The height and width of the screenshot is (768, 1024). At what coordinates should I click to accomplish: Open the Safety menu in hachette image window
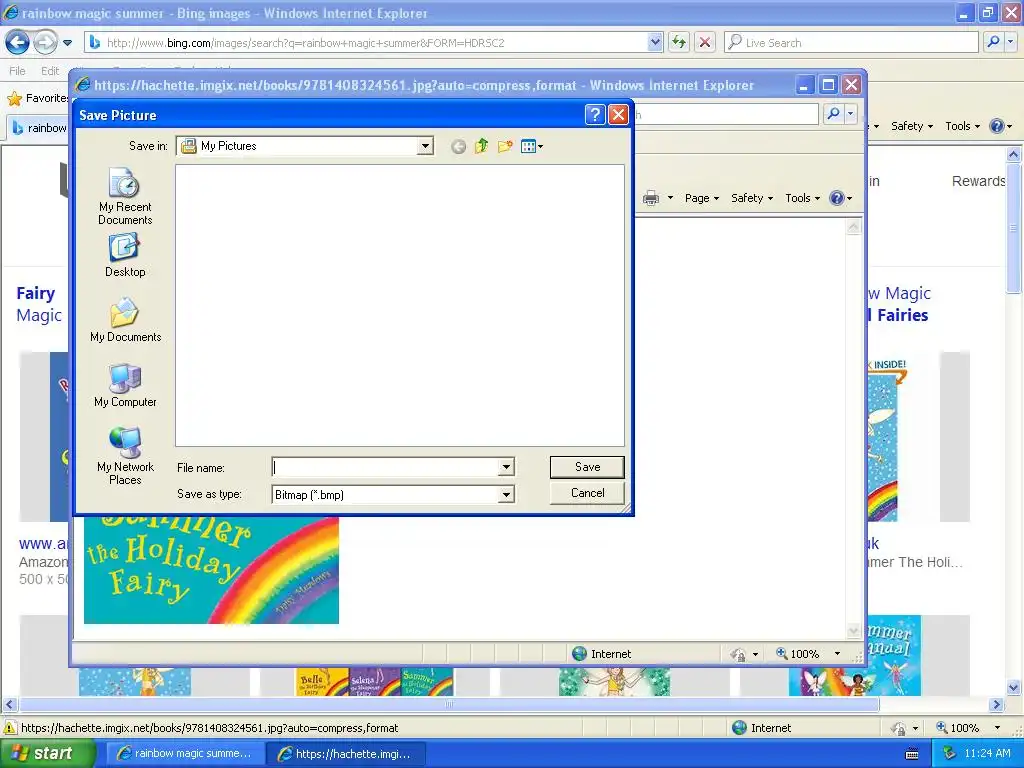pos(752,198)
